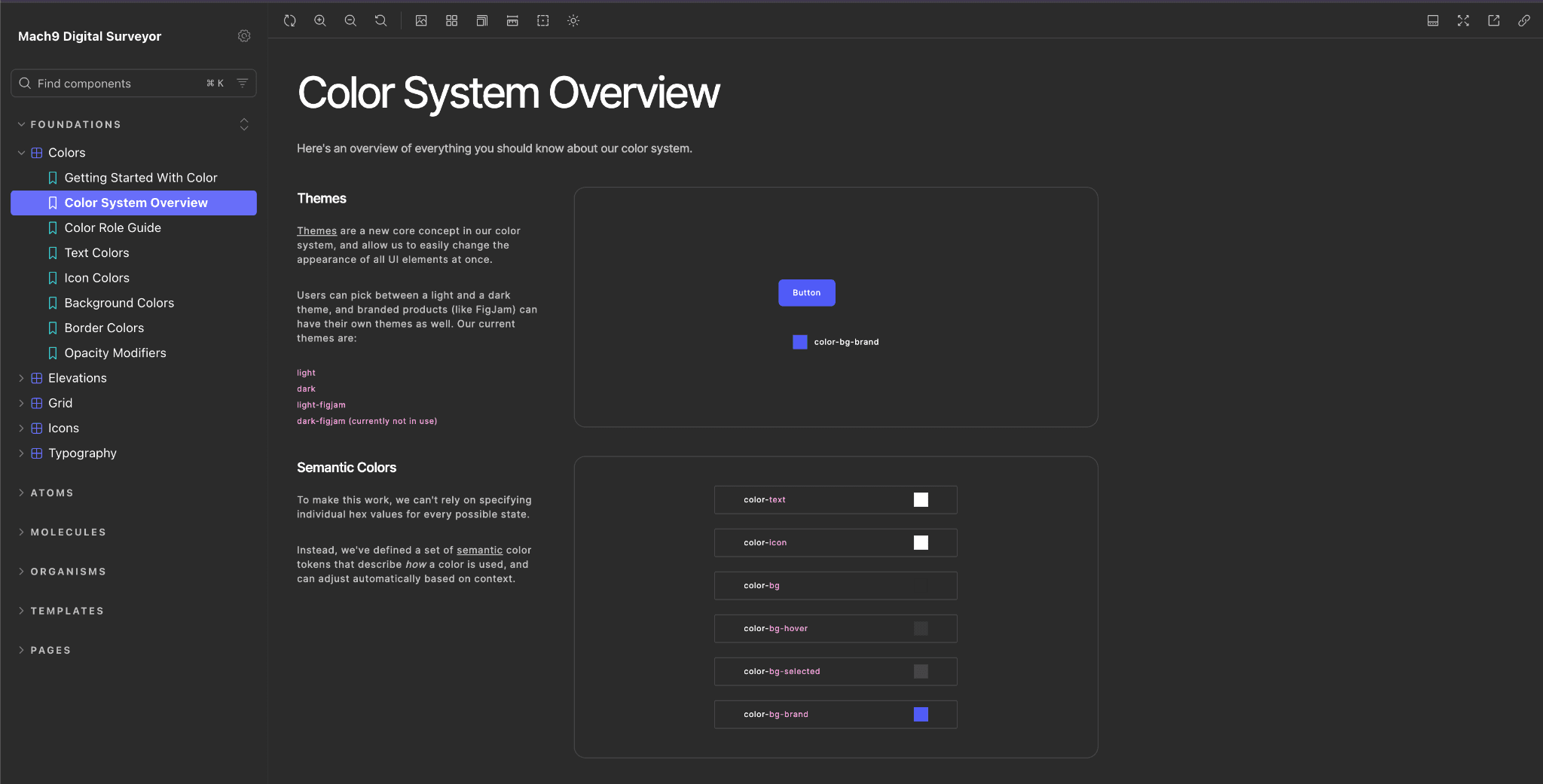Toggle the measure tool
Viewport: 1543px width, 784px height.
(x=512, y=21)
